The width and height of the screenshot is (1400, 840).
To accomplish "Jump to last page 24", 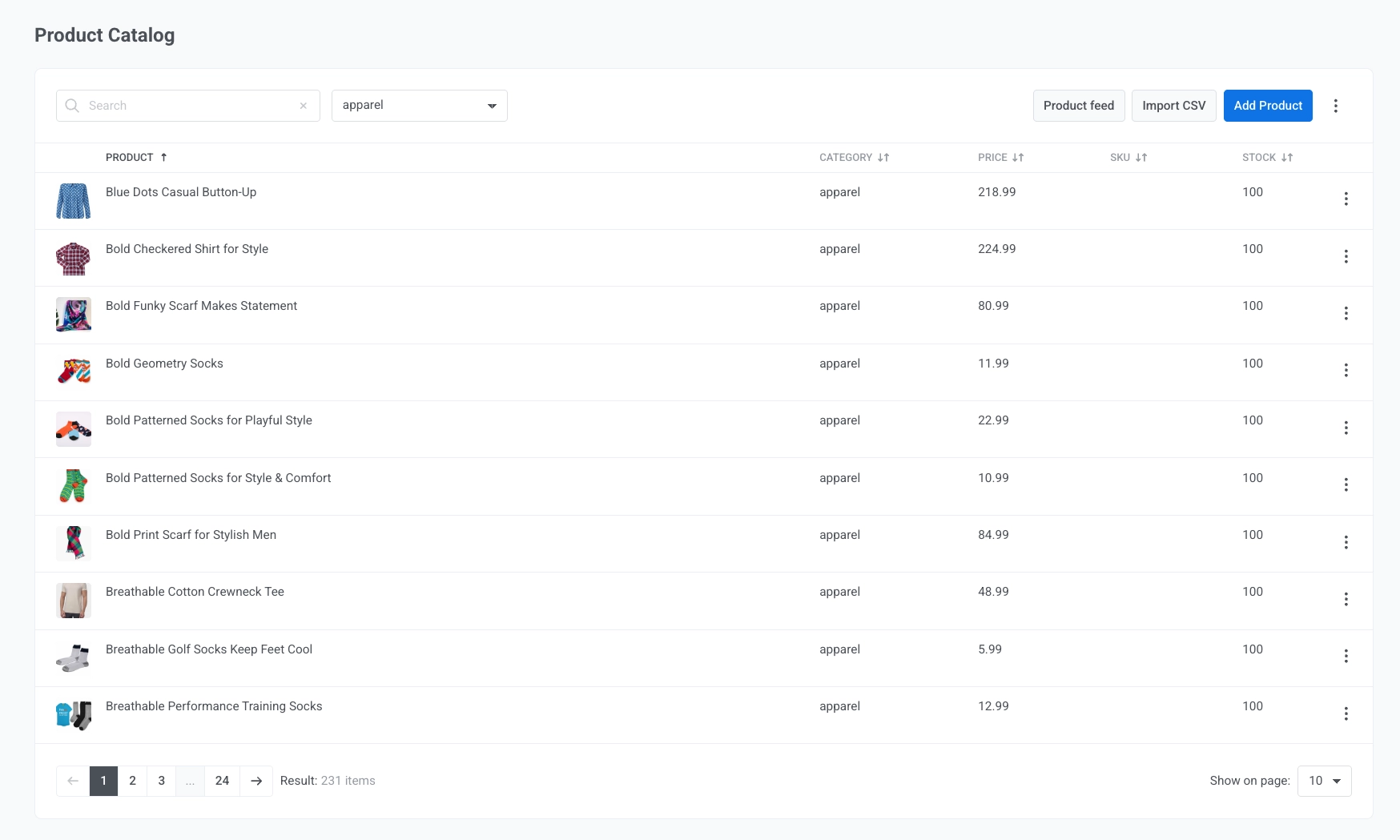I will [223, 781].
